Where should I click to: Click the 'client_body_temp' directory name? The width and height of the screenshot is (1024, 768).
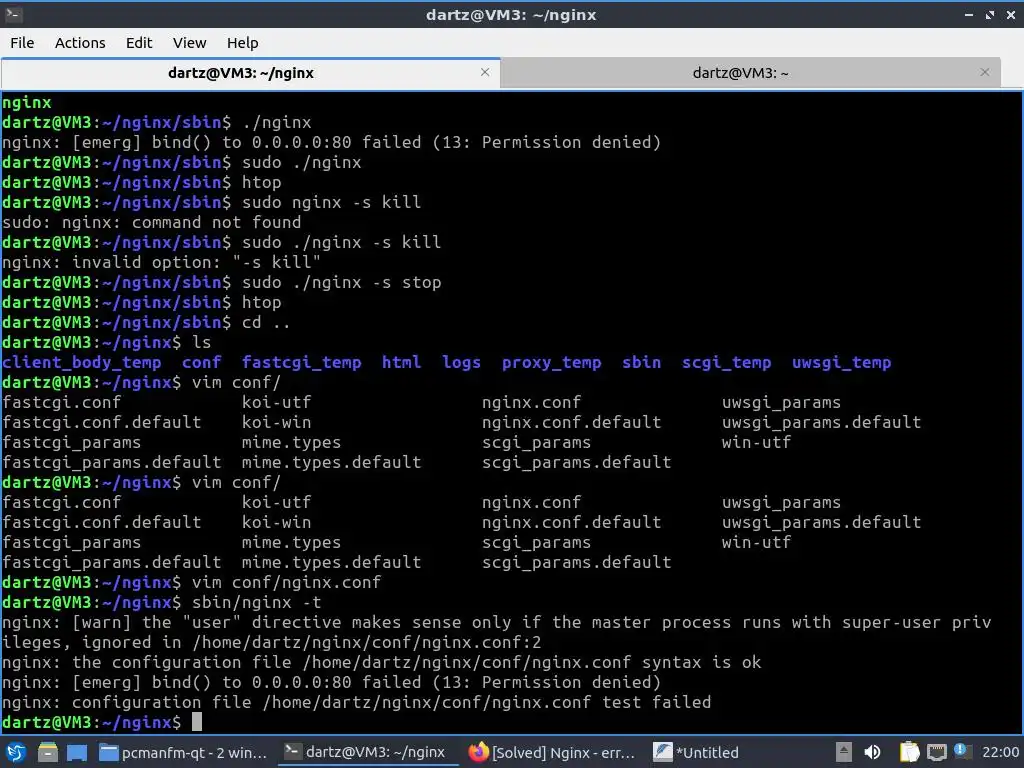click(x=82, y=362)
